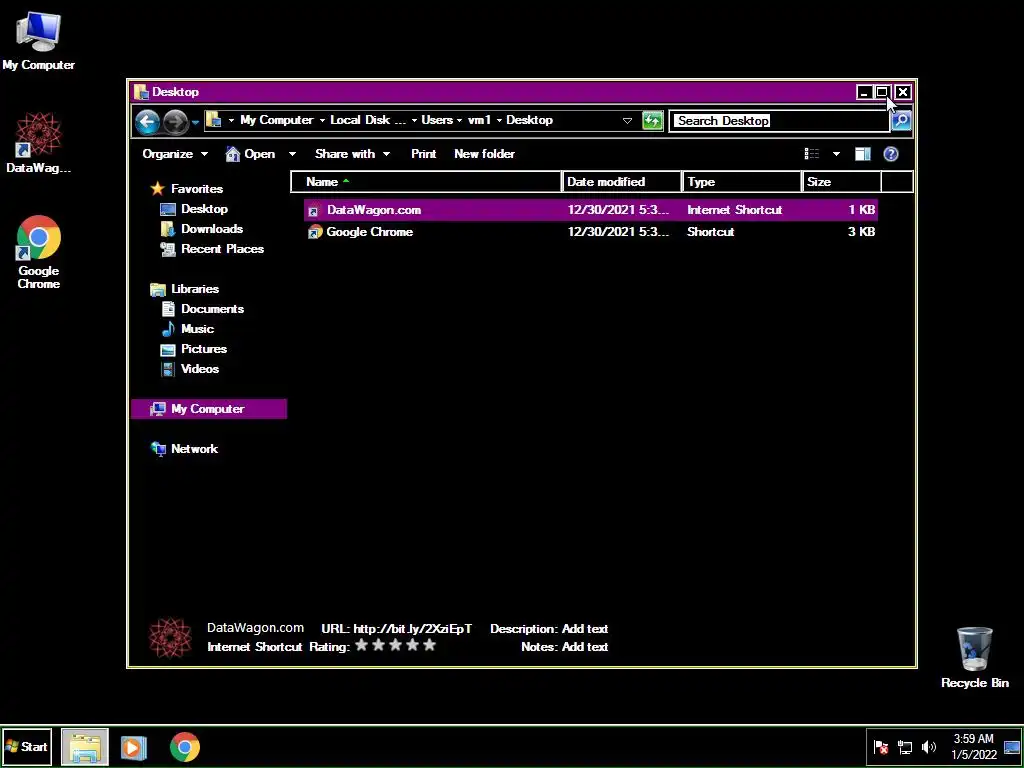The image size is (1024, 768).
Task: Select My Computer in address breadcrumb
Action: [276, 120]
